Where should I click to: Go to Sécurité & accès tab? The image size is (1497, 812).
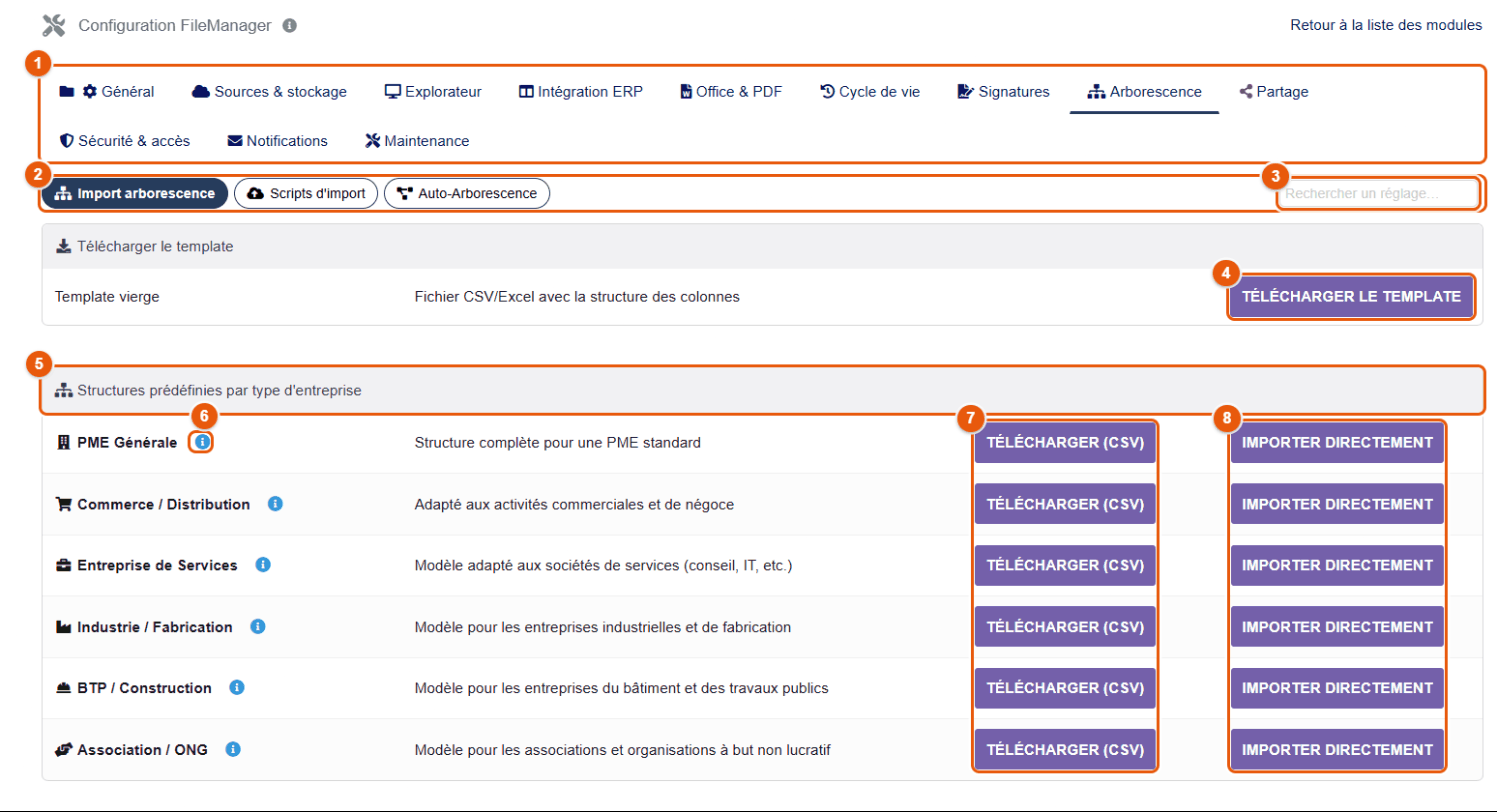125,141
